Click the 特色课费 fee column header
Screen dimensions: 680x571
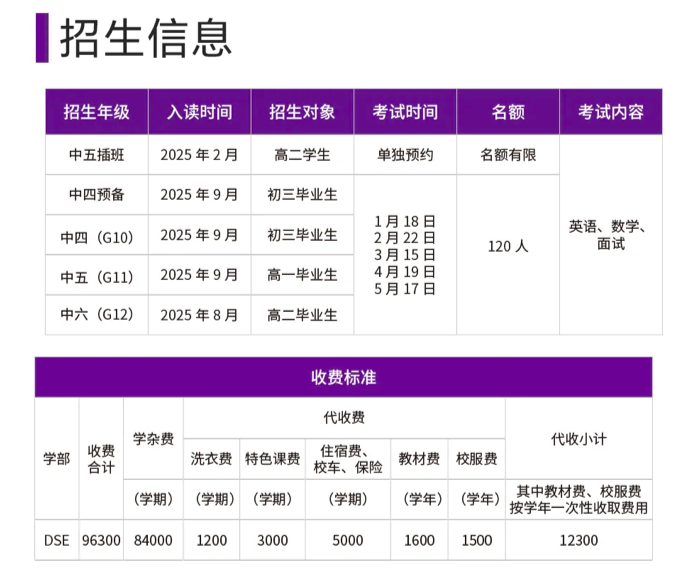pyautogui.click(x=272, y=459)
